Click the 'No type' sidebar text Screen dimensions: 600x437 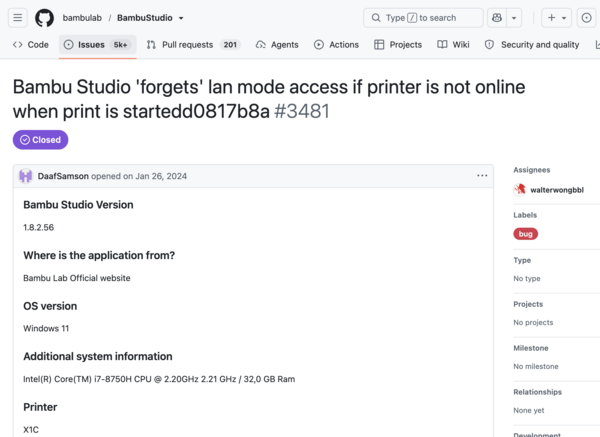527,279
